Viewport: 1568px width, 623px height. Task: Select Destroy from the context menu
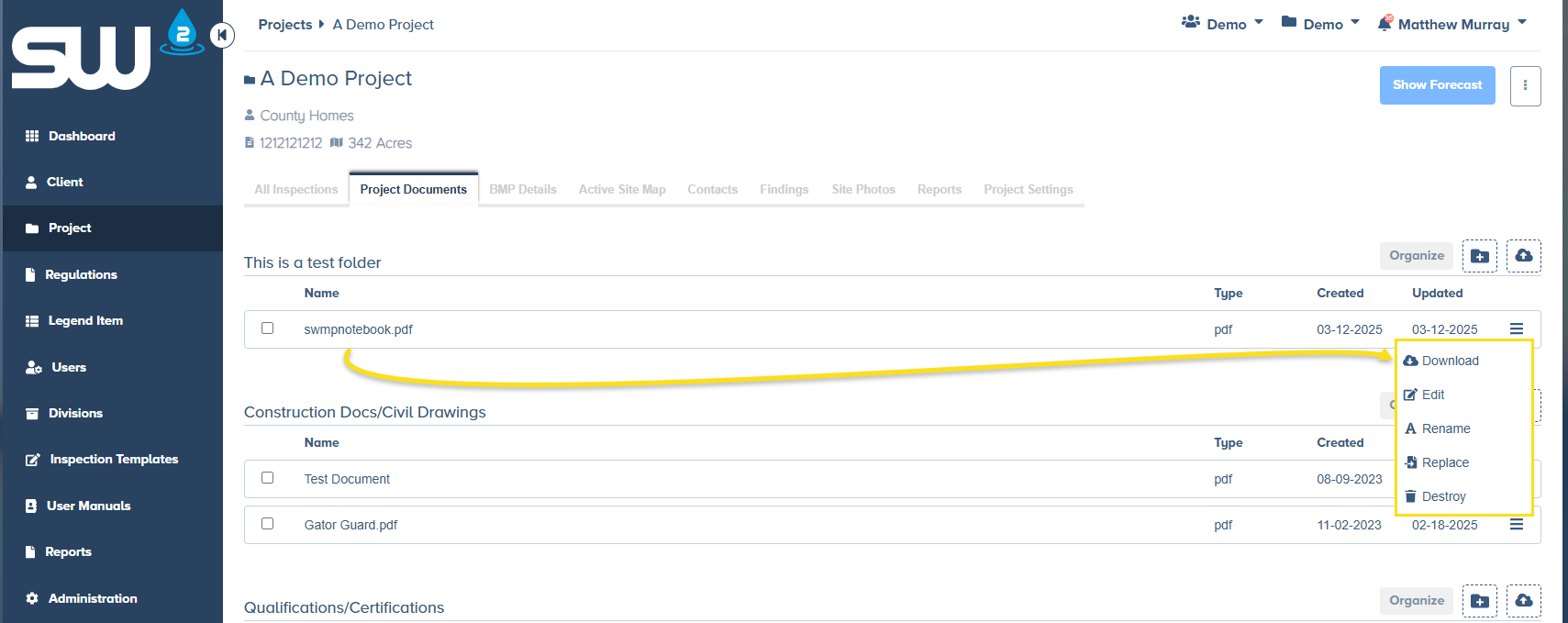pyautogui.click(x=1443, y=496)
